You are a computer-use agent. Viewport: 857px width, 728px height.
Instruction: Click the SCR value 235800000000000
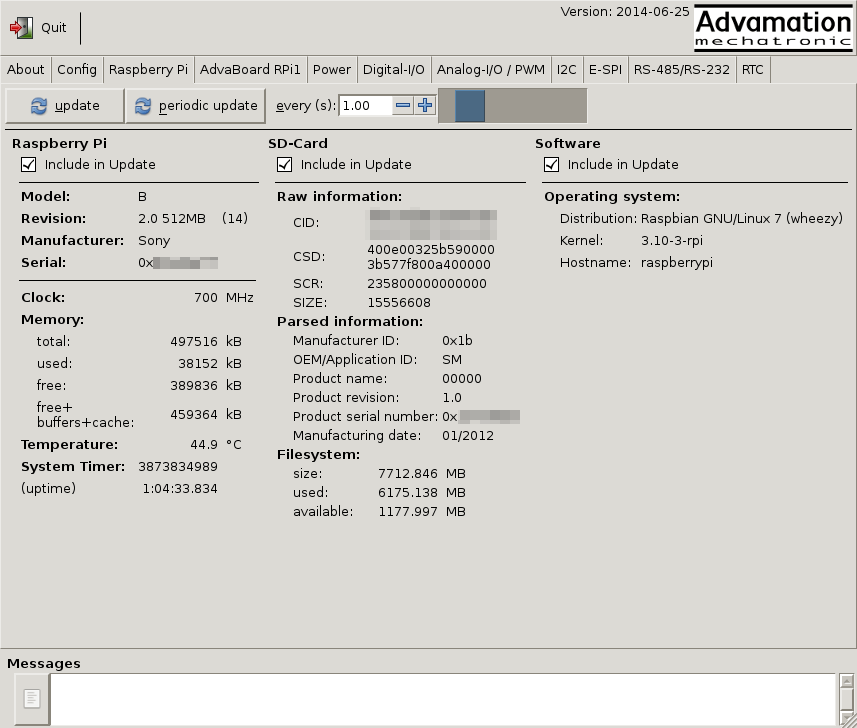point(427,284)
